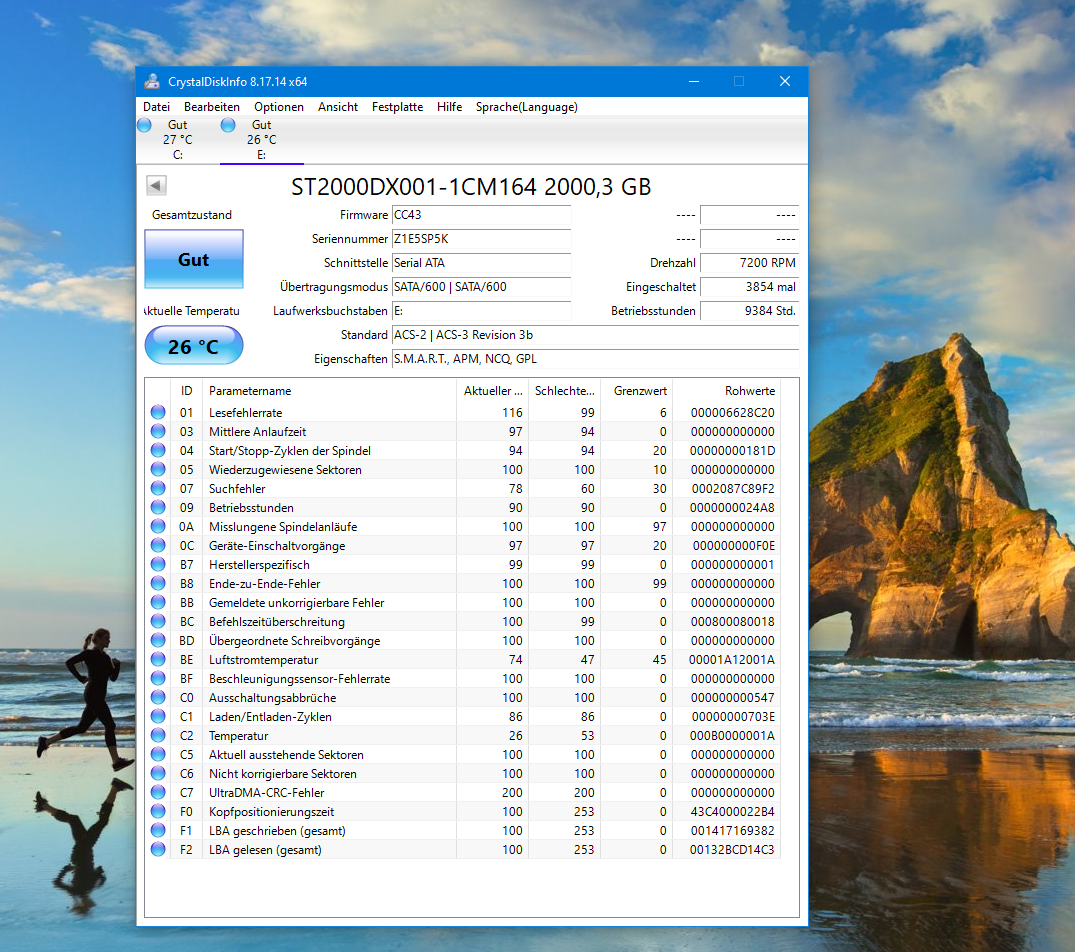
Task: Click the Eigenschaften field S.M.A.R.T., APM
Action: 595,359
